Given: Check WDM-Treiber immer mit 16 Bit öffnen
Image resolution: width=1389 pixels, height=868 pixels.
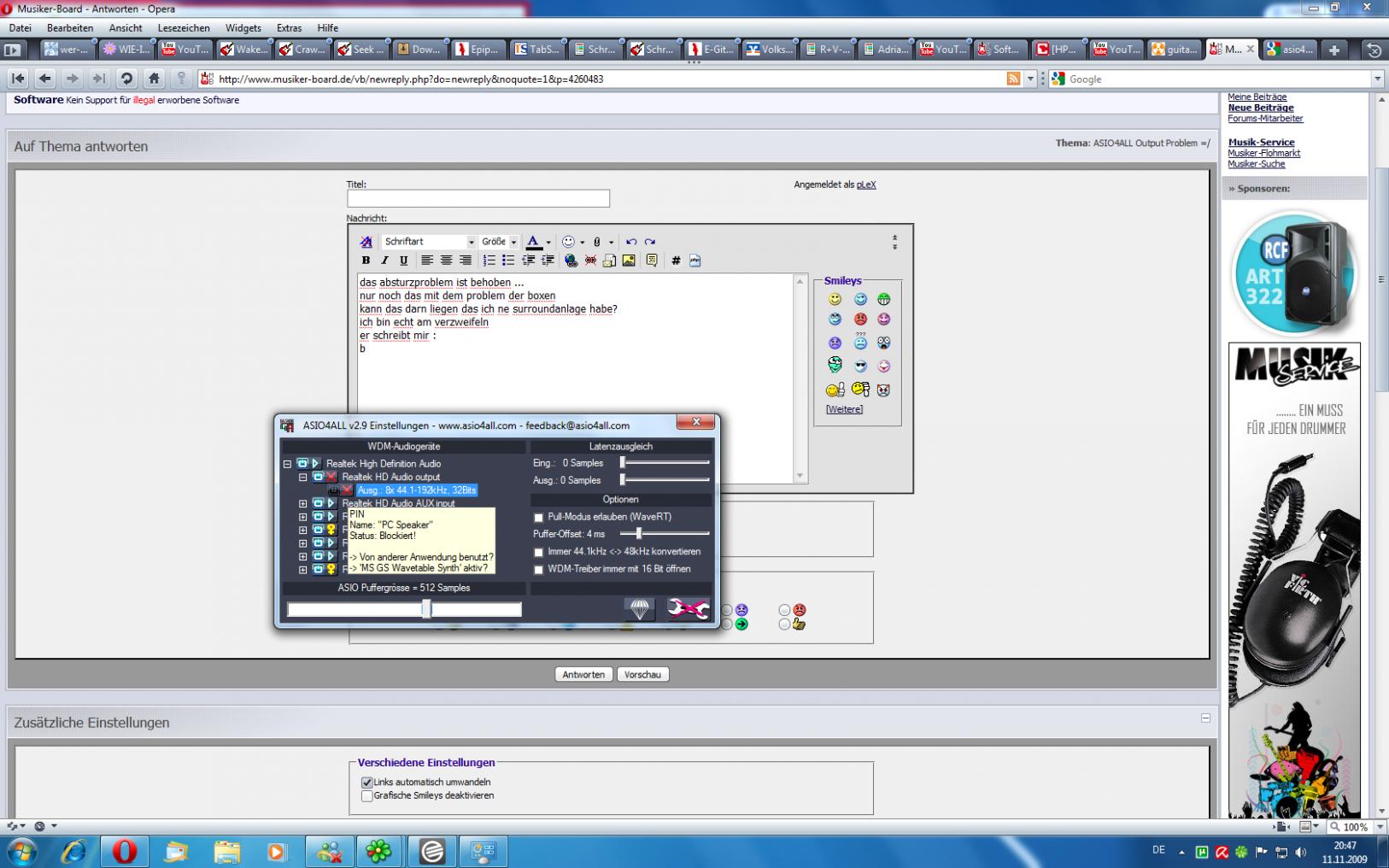Looking at the screenshot, I should coord(538,570).
